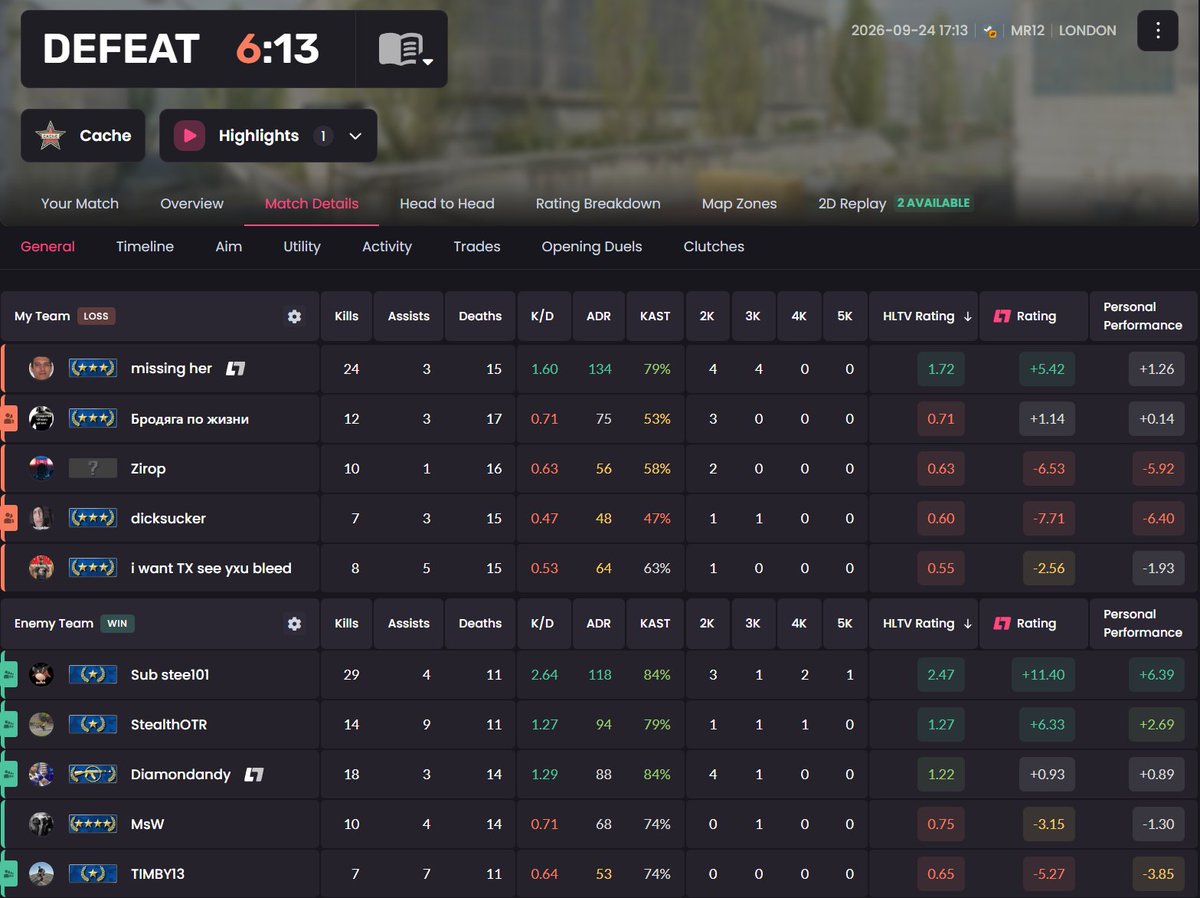Click missing her's avatar picture
The image size is (1200, 898).
tap(41, 368)
